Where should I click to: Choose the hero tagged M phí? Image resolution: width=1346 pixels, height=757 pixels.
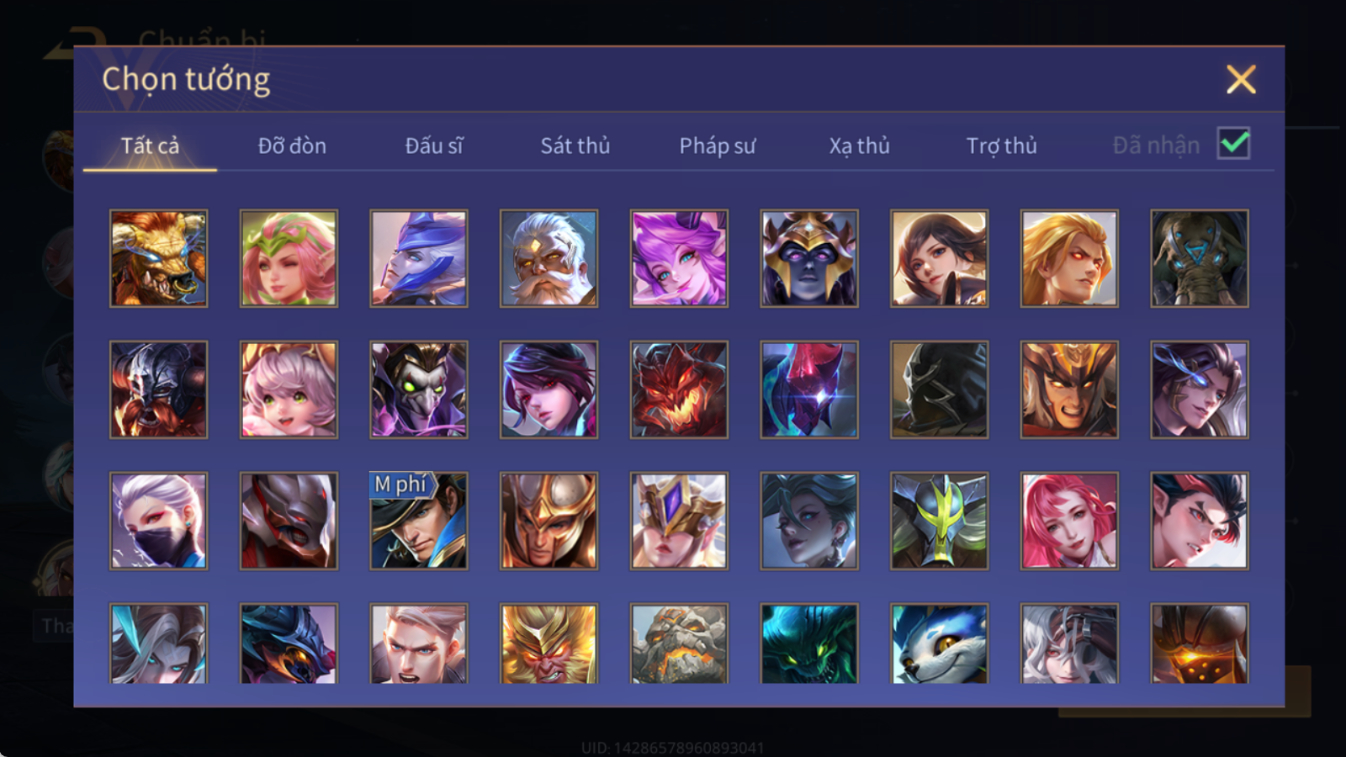pos(418,521)
